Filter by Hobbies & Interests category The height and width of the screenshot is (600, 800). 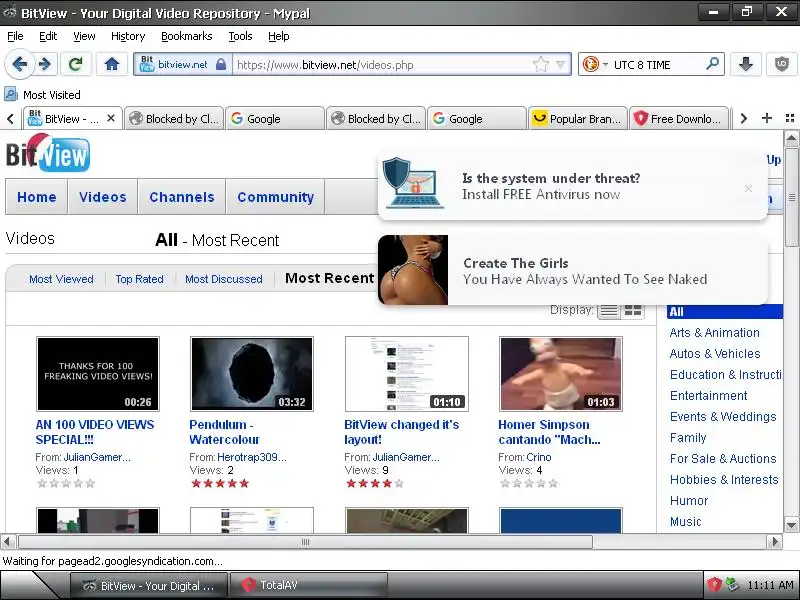[724, 480]
